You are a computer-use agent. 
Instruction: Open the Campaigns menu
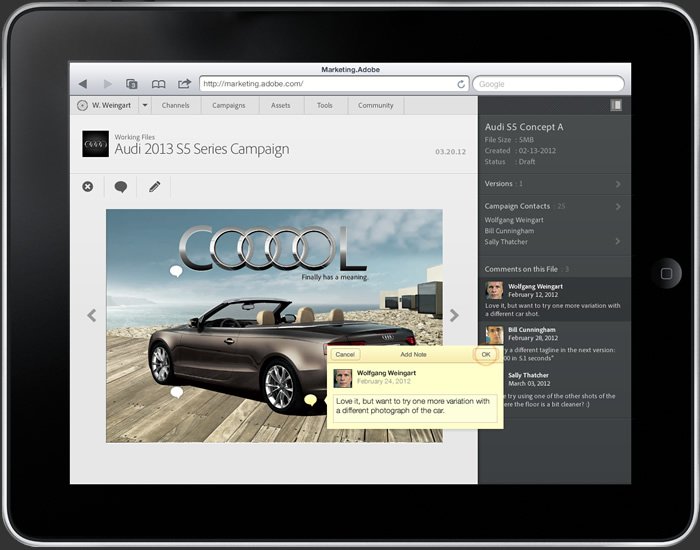[x=229, y=105]
